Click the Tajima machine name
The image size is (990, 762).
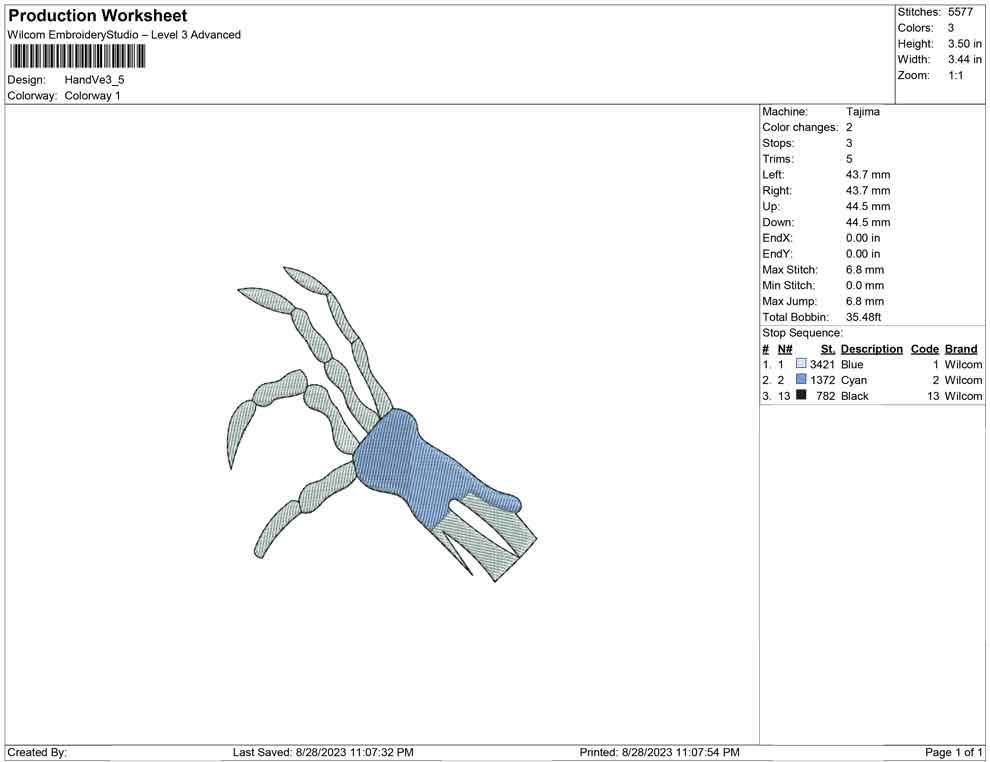(x=862, y=111)
